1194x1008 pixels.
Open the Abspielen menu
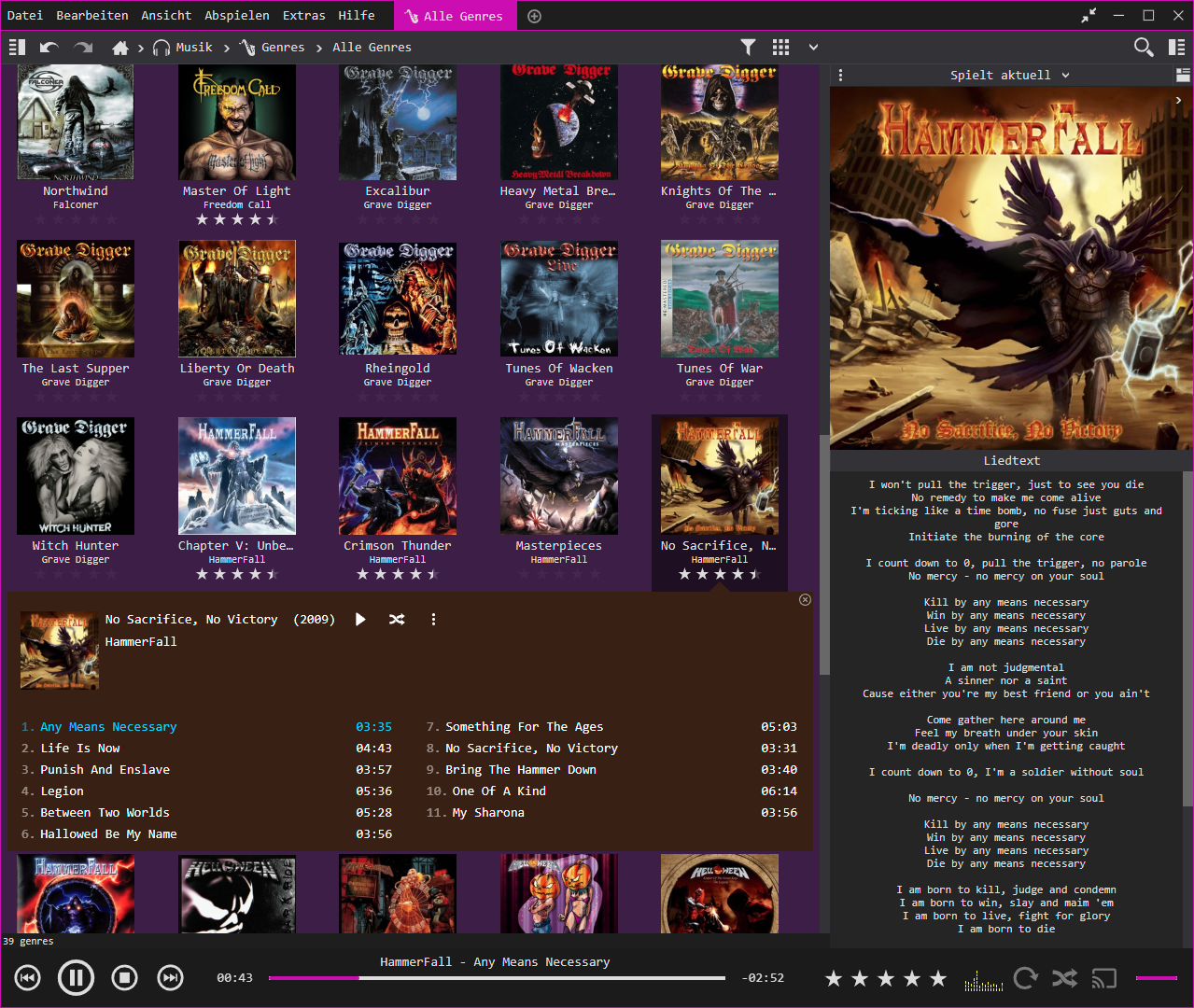pos(237,16)
